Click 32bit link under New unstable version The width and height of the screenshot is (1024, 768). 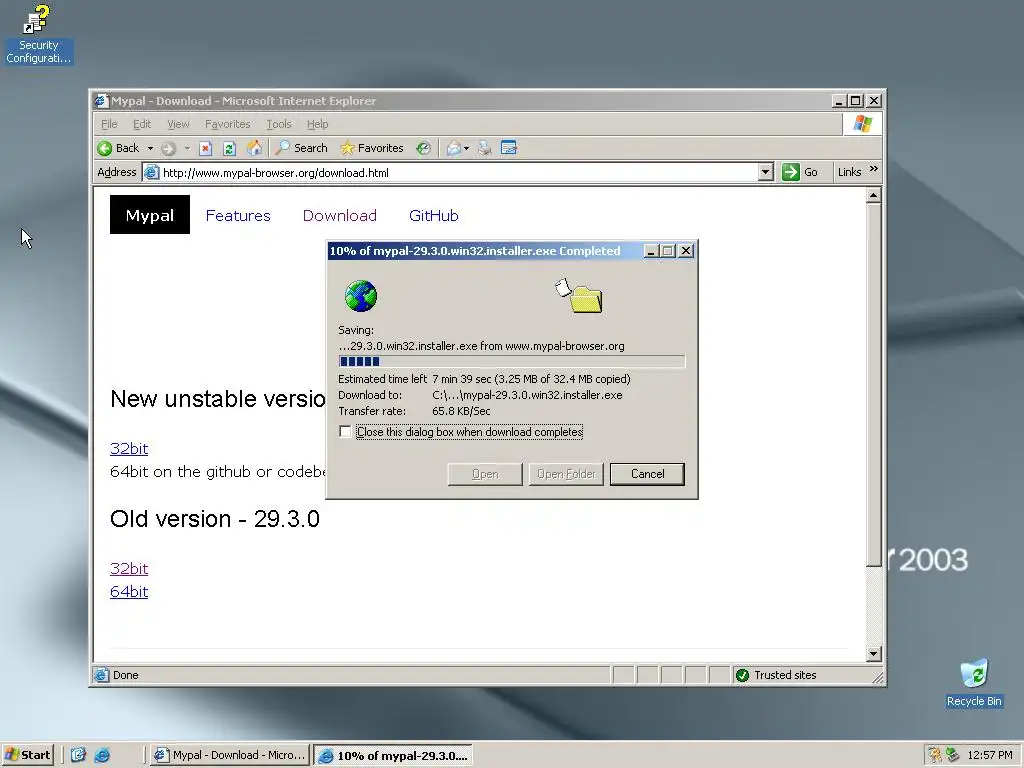(x=129, y=448)
